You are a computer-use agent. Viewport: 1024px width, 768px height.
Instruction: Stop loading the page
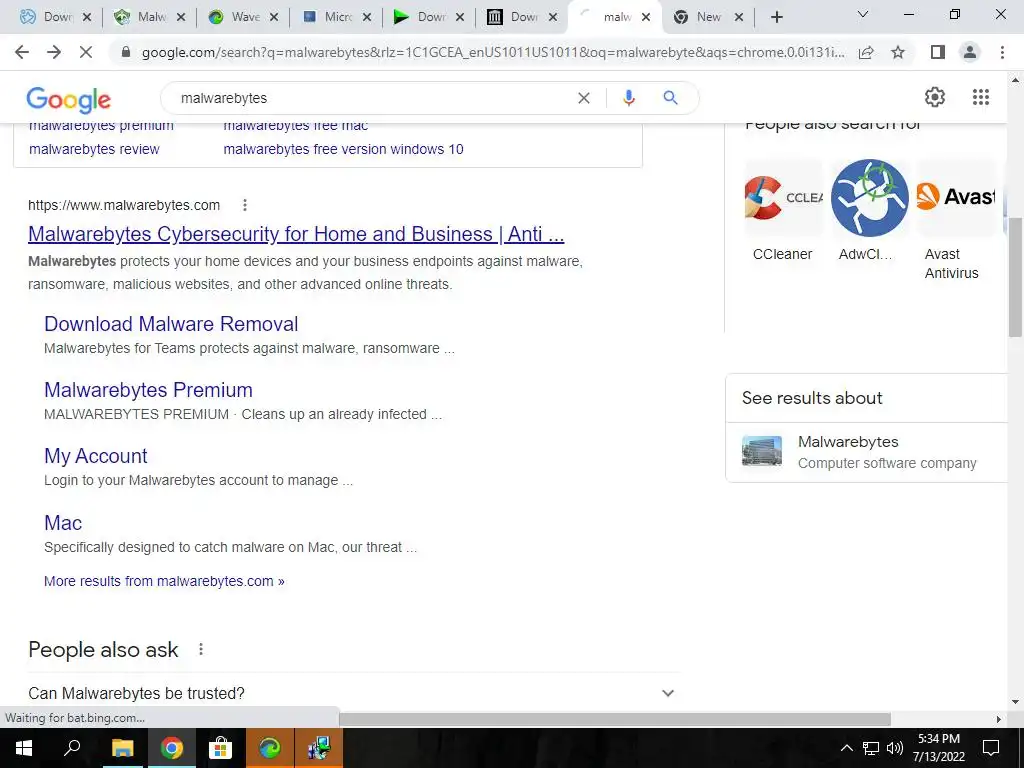coord(86,52)
